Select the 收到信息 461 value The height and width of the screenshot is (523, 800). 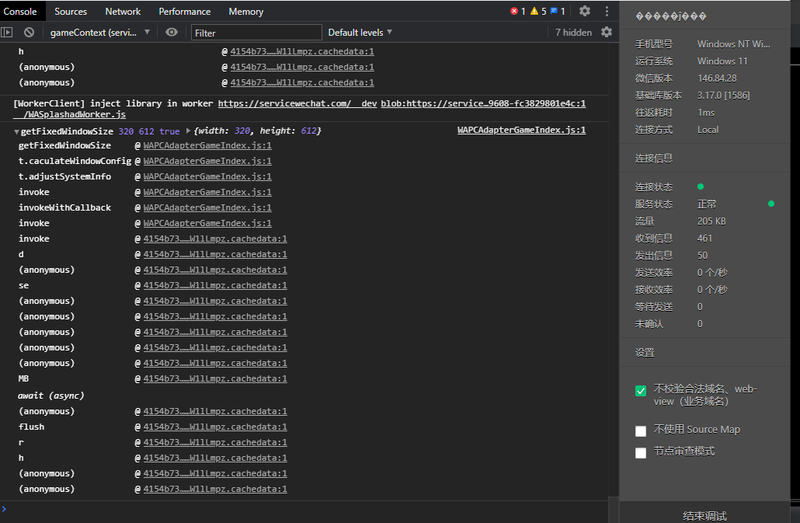coord(705,238)
